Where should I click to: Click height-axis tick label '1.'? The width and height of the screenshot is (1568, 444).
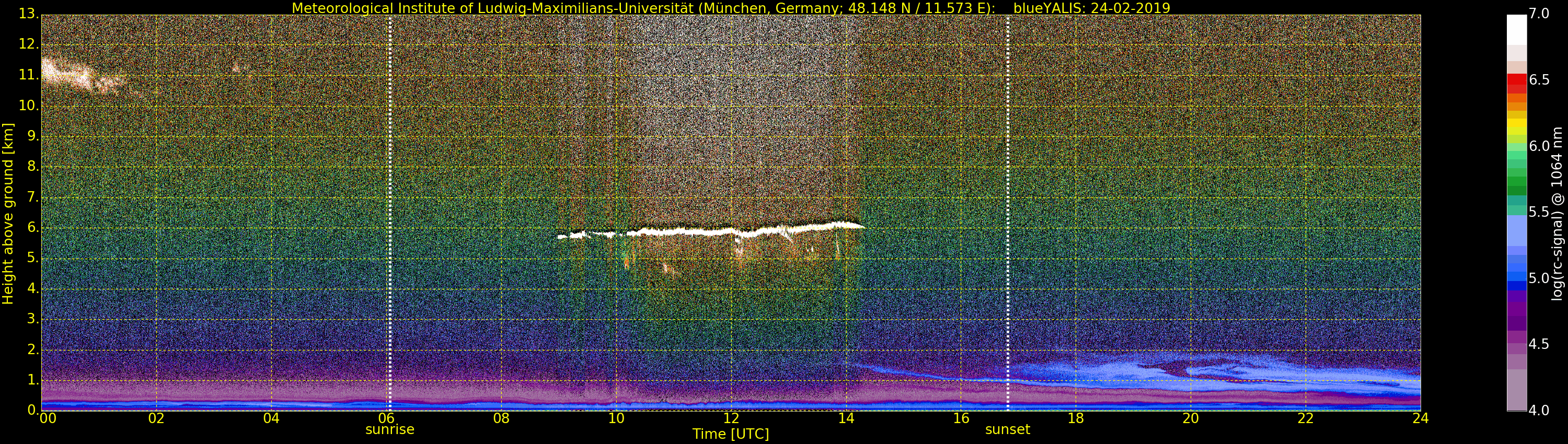[x=33, y=380]
